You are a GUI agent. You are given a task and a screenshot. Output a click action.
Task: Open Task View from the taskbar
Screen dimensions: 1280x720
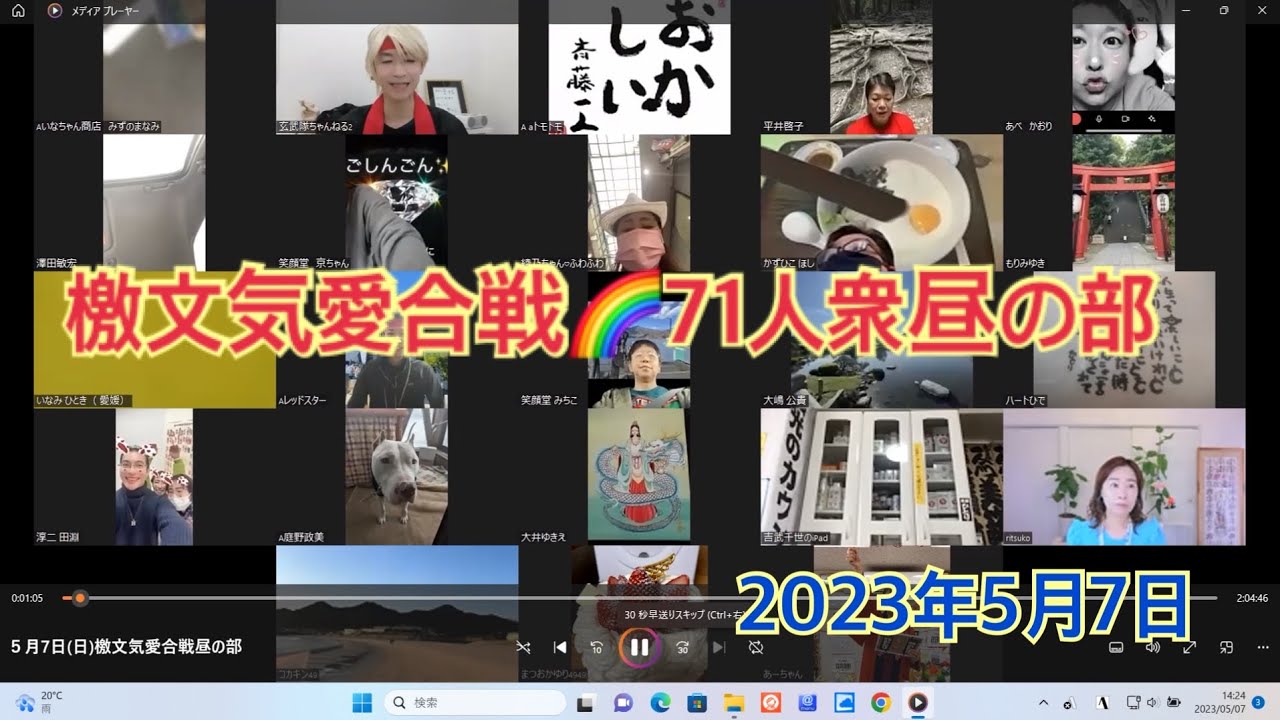coord(586,702)
